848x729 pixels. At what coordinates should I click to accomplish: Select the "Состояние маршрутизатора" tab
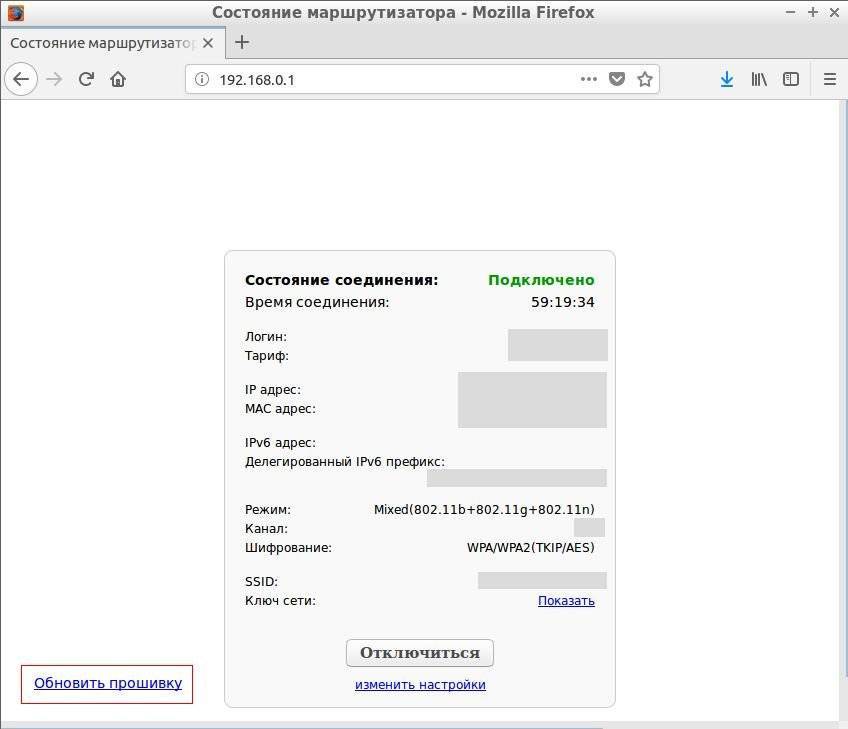coord(100,43)
